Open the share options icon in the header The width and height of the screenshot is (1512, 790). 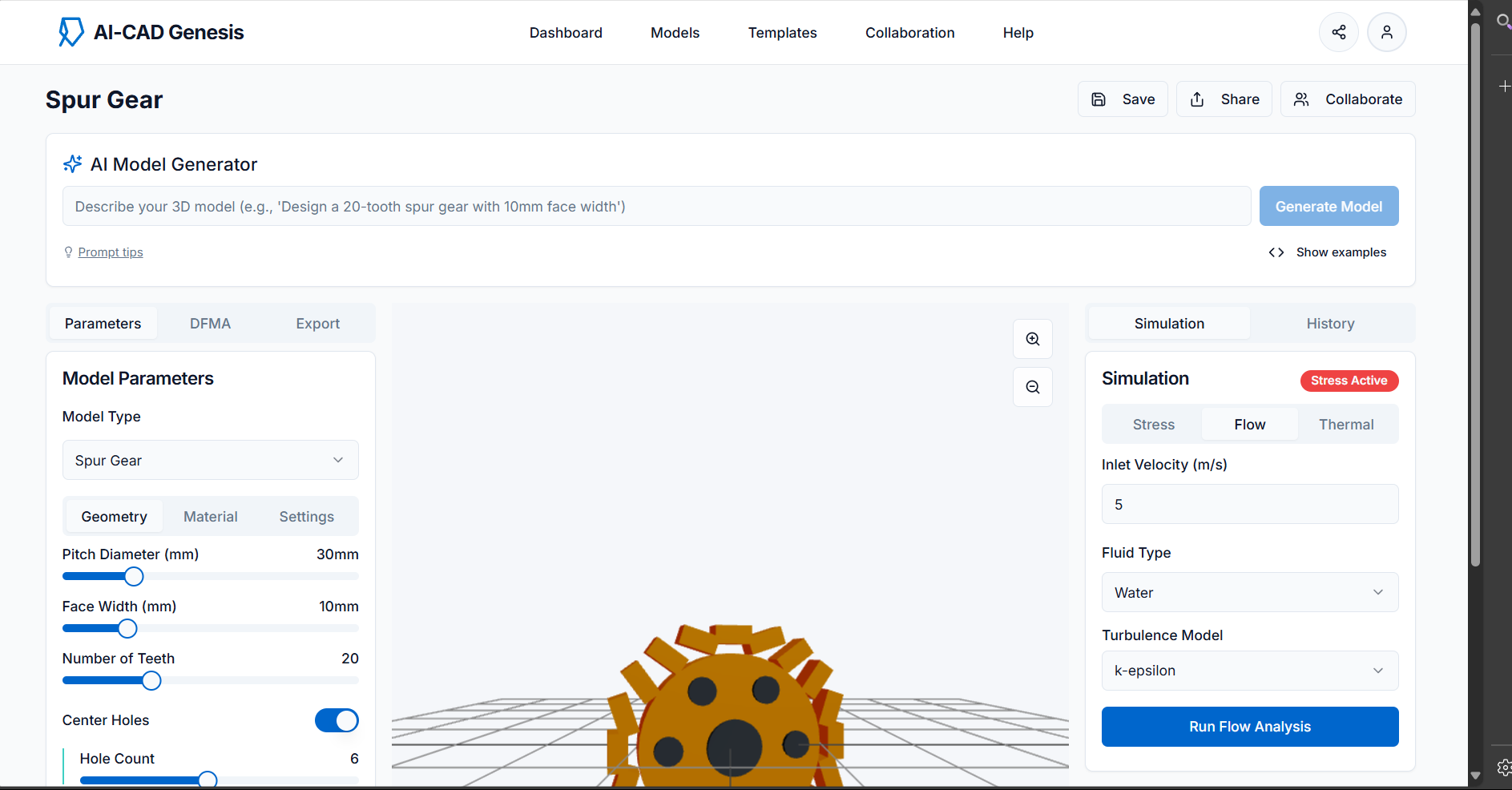pos(1338,32)
